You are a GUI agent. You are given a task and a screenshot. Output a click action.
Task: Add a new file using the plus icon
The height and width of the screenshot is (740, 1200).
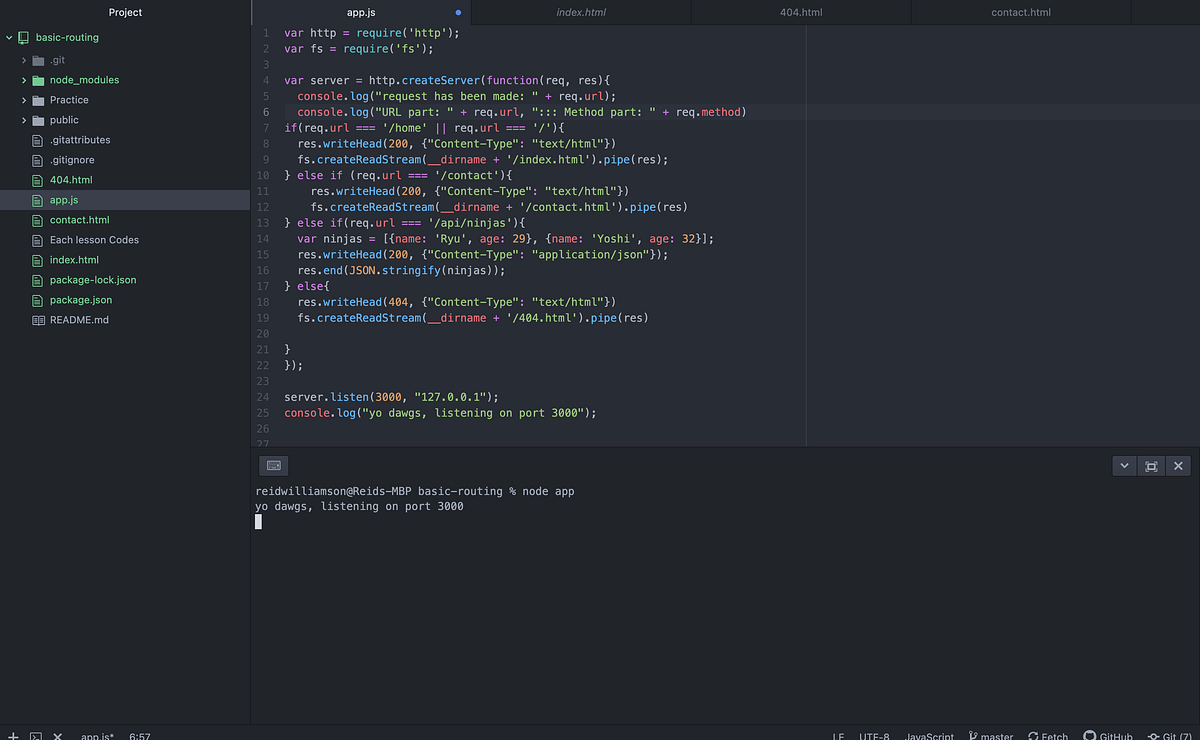pos(12,735)
